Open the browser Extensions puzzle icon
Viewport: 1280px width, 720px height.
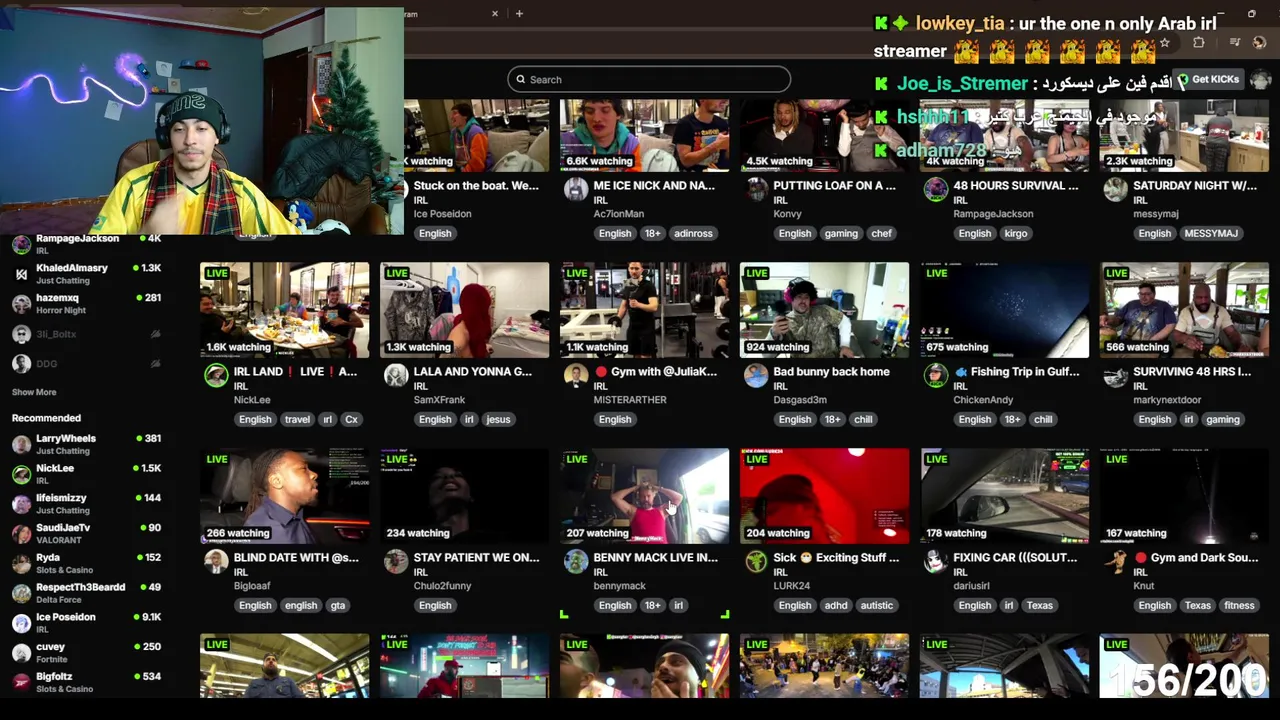tap(1199, 43)
